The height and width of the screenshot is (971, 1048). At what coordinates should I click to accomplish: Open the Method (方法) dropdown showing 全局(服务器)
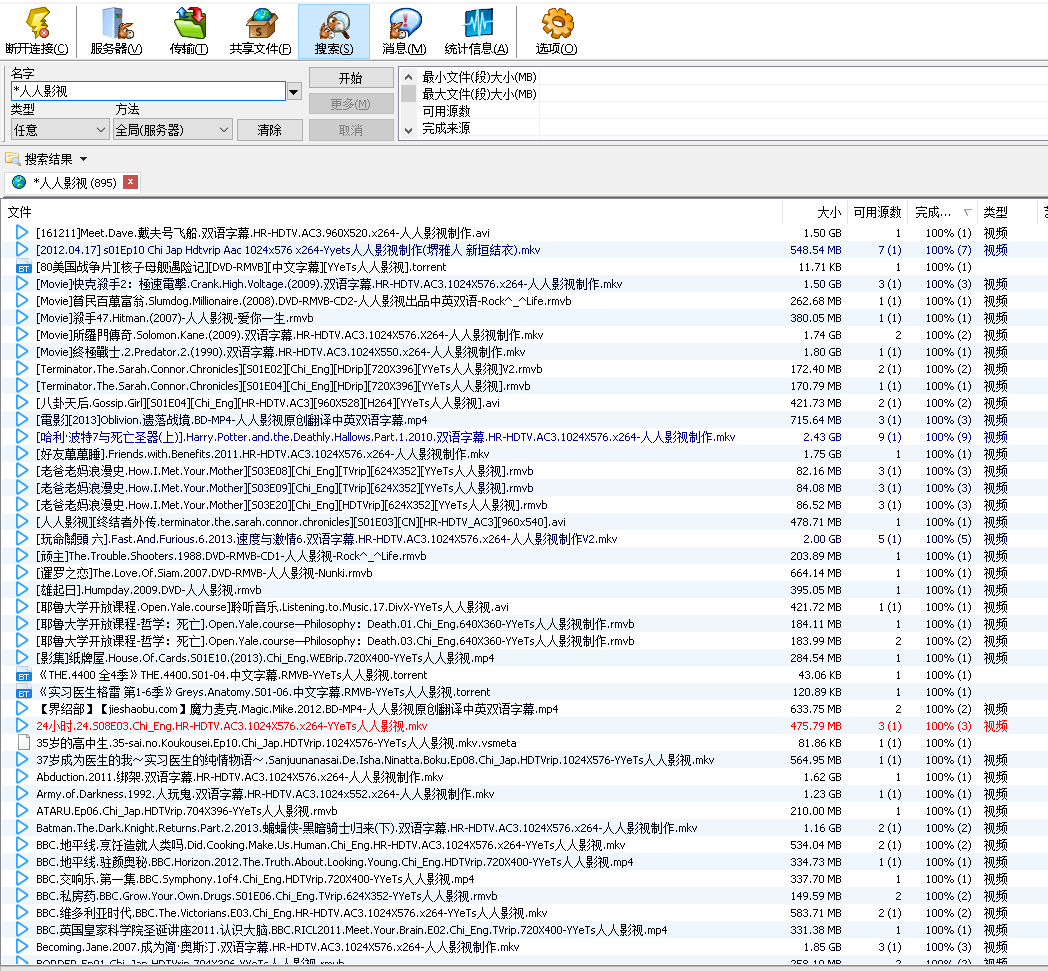pos(172,130)
